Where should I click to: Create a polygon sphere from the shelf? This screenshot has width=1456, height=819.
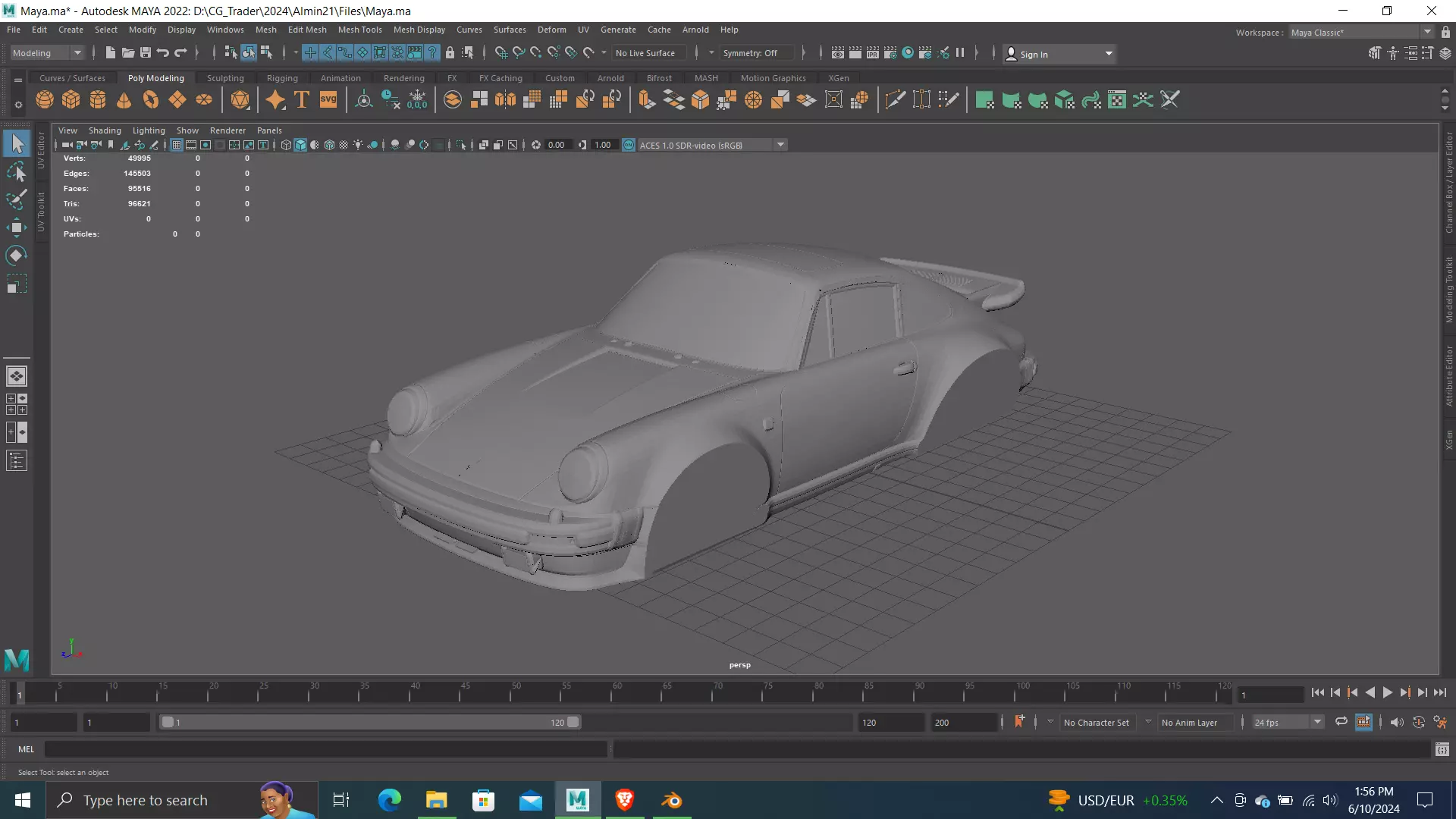coord(45,100)
